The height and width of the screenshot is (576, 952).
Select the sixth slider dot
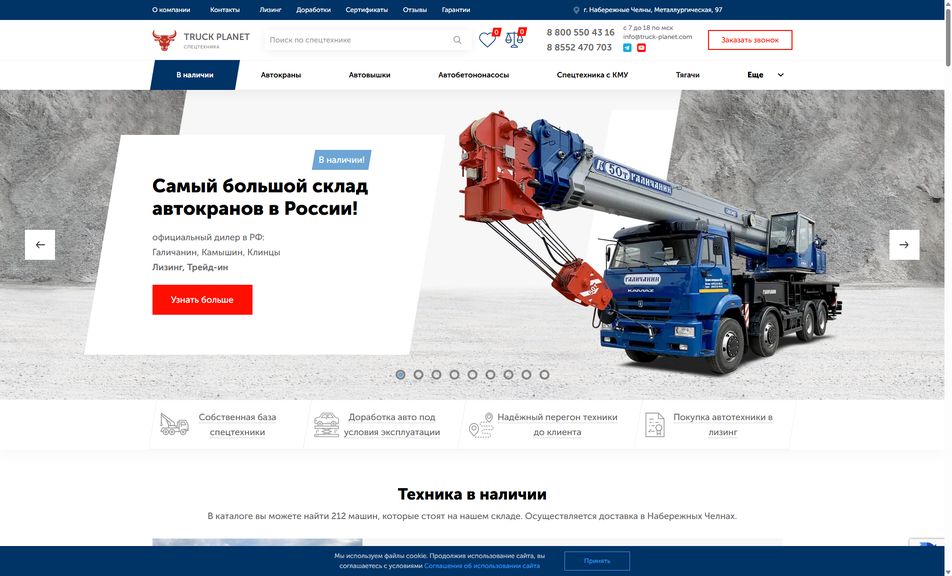pos(490,375)
